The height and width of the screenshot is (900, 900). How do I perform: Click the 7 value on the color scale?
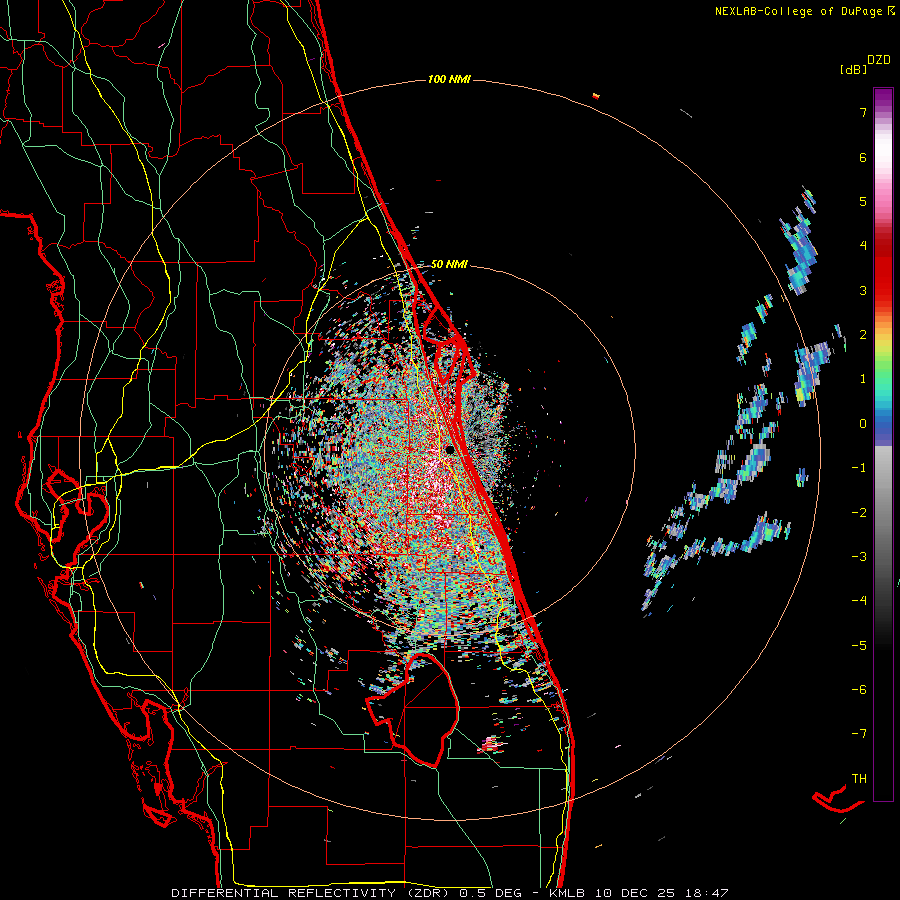coord(863,112)
